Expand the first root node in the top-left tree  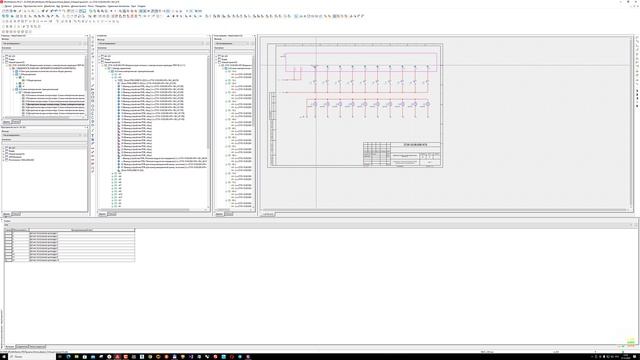[x=4, y=56]
